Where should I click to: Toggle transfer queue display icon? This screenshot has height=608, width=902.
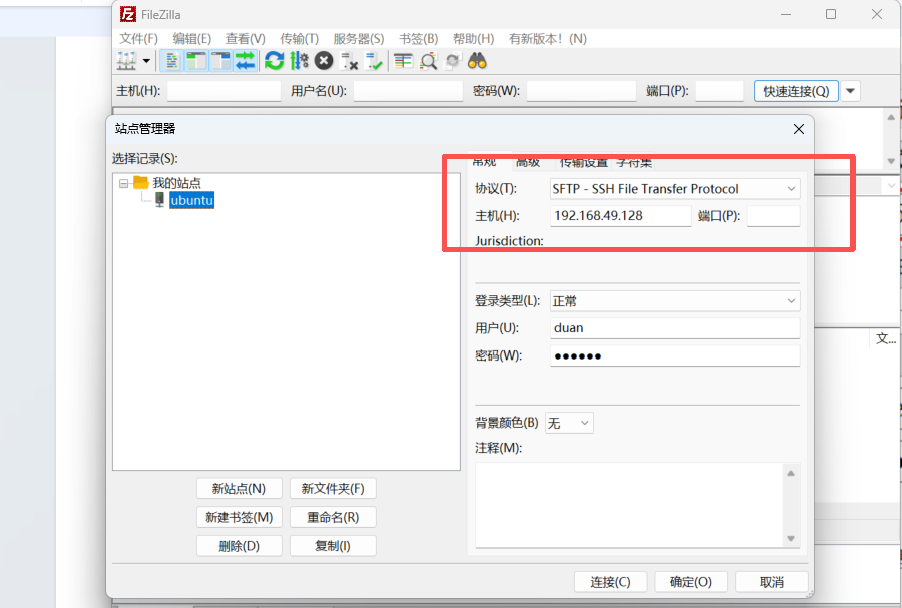tap(245, 60)
